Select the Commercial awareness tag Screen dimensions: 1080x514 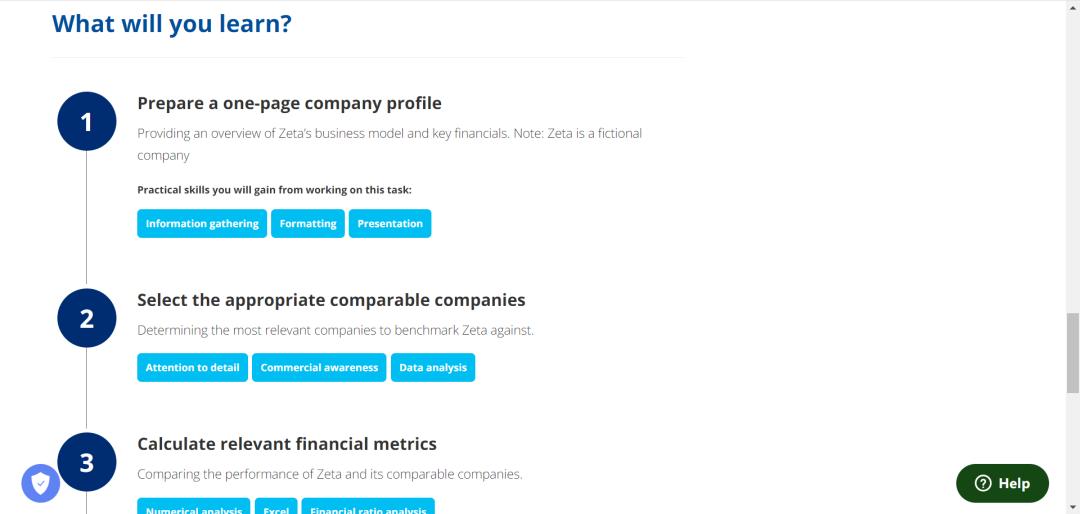(319, 368)
